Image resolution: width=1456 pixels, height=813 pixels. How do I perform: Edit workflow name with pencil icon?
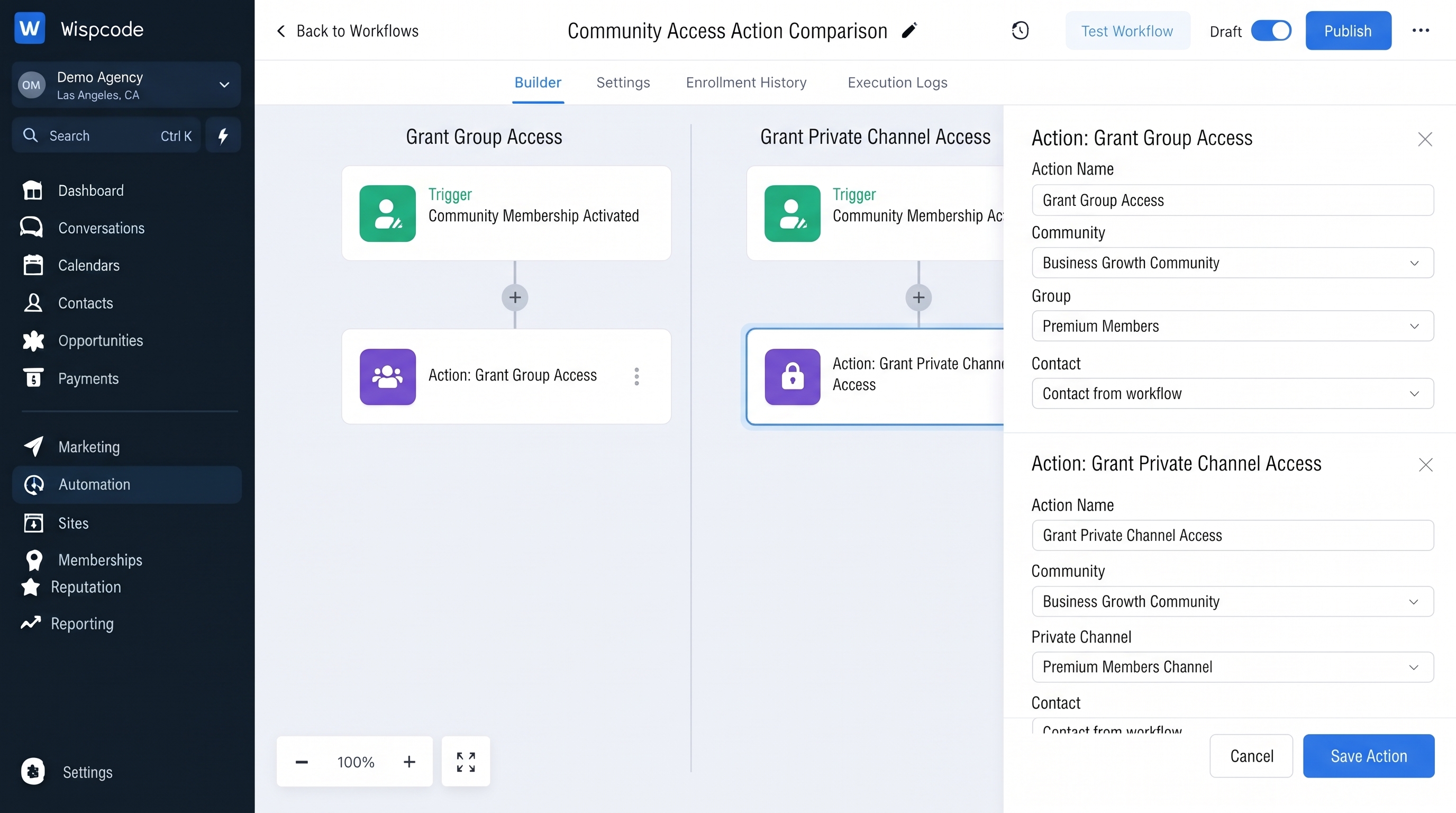coord(909,31)
